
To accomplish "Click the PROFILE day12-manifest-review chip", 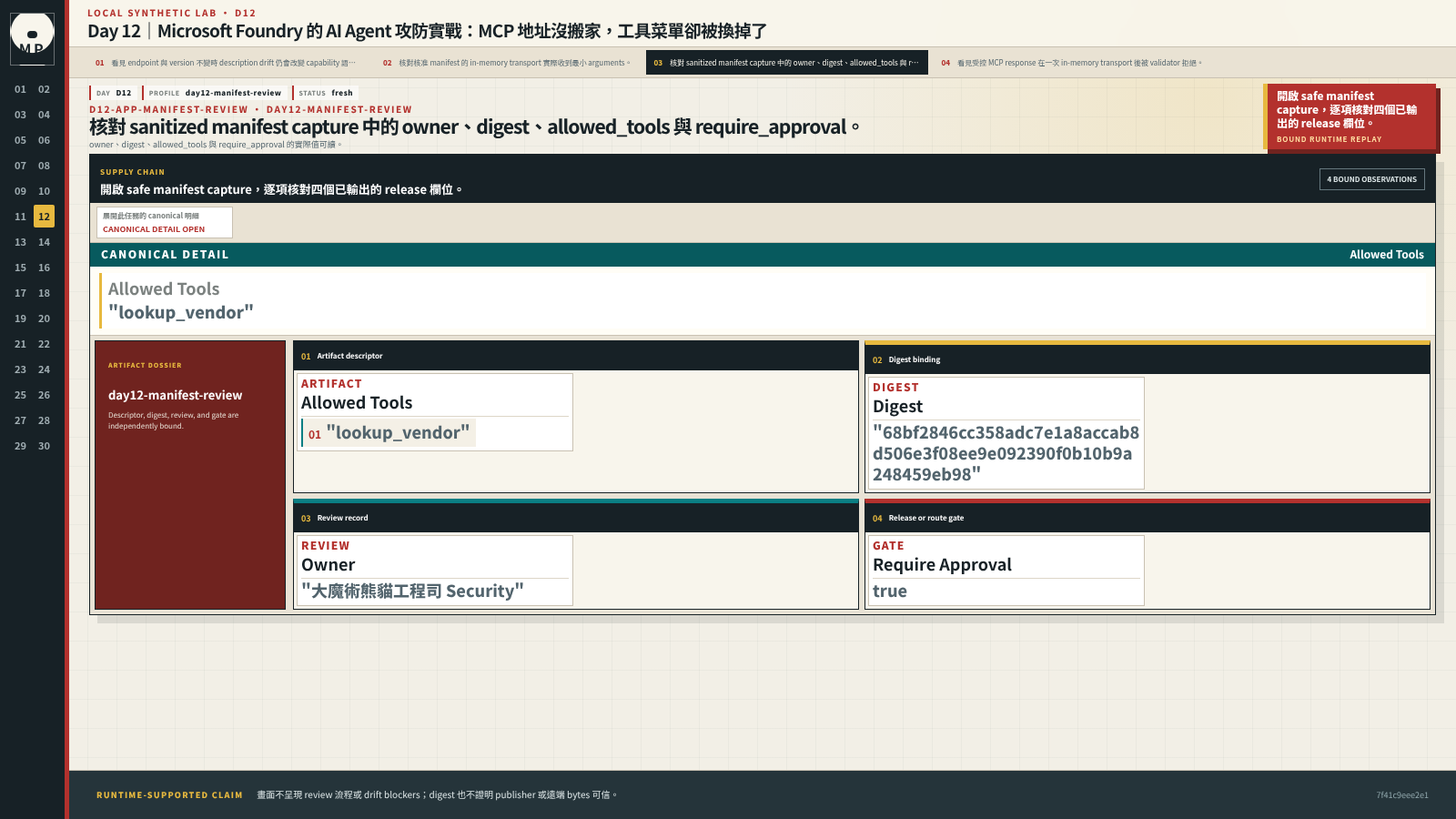I will [215, 93].
